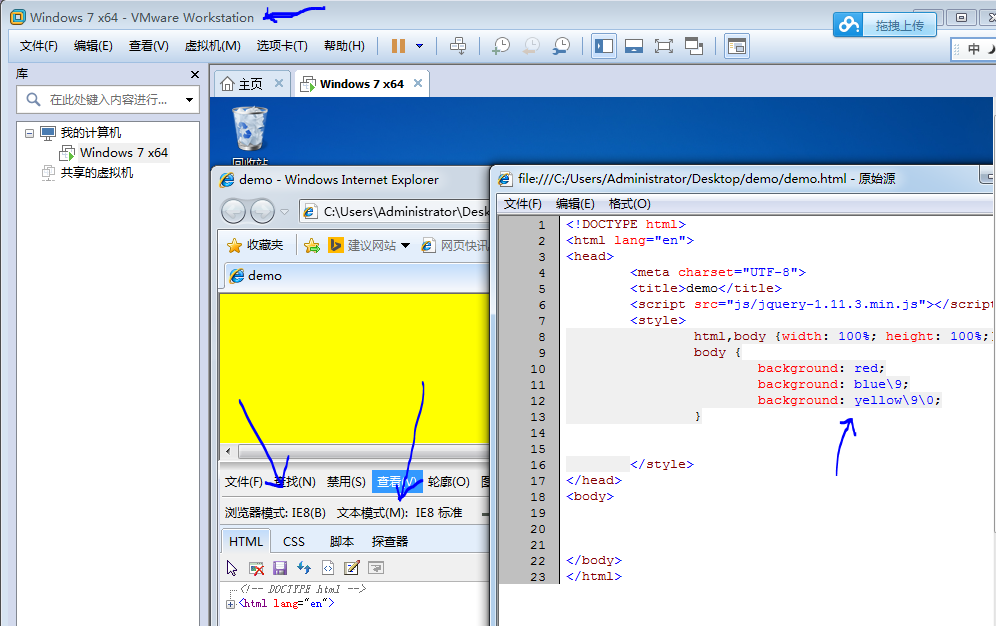
Task: Open developer tools 文件(F) menu
Action: [244, 482]
